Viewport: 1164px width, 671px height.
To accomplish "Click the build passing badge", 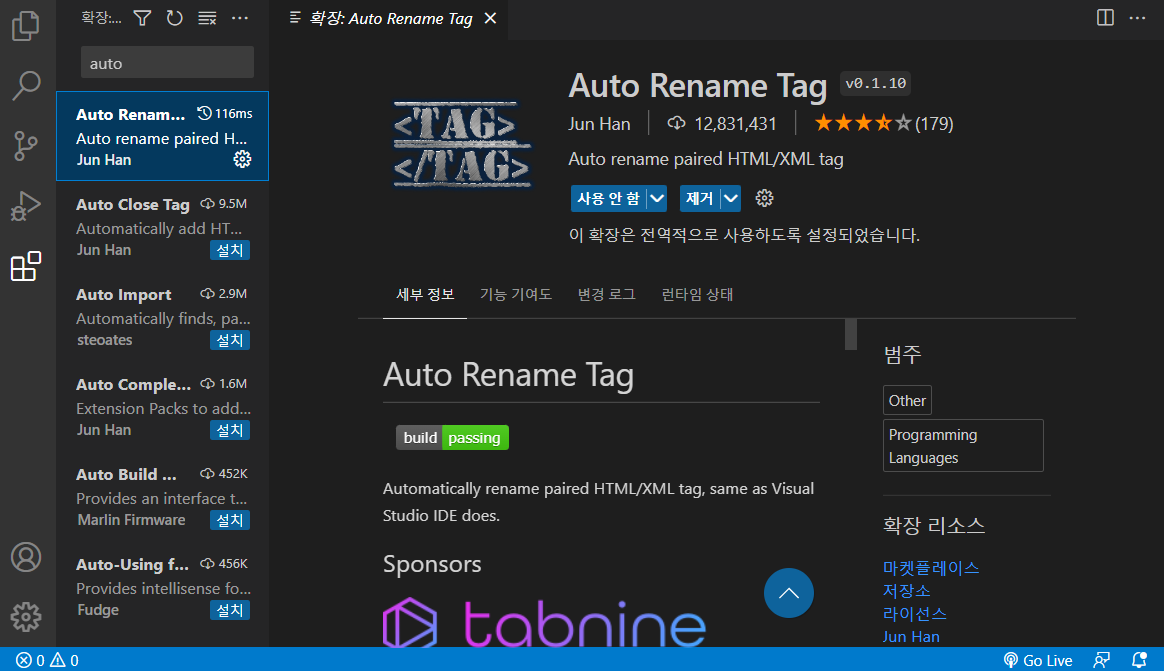I will pyautogui.click(x=452, y=438).
